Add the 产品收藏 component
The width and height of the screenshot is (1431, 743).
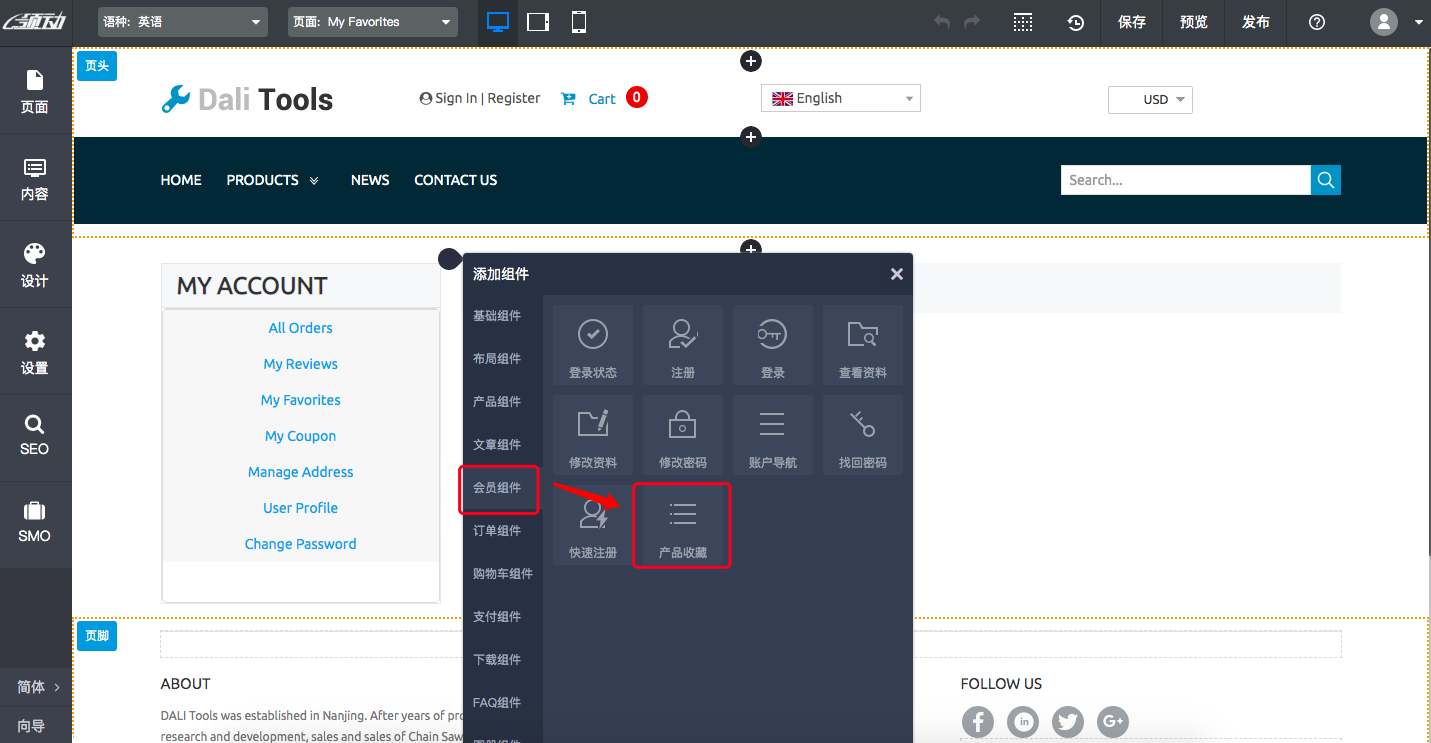tap(682, 526)
